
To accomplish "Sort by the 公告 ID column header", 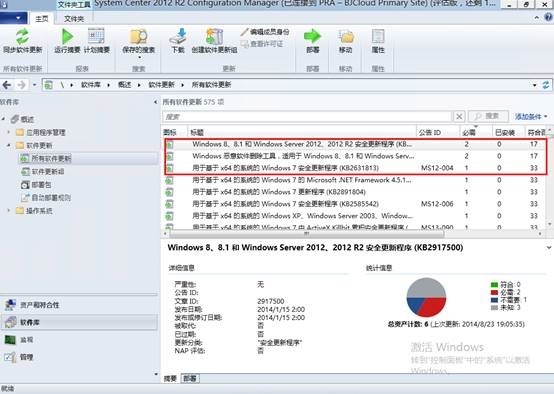I will click(x=438, y=132).
